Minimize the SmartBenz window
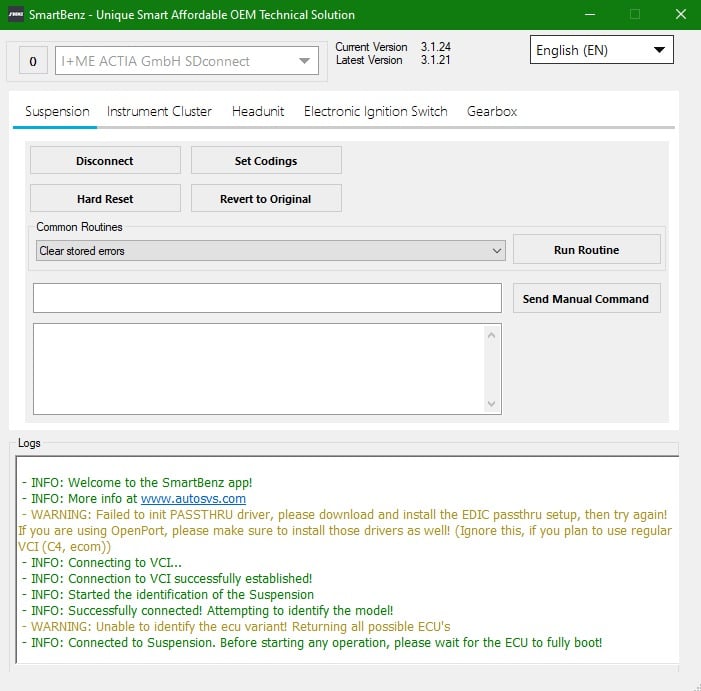Viewport: 701px width, 691px height. click(x=590, y=14)
